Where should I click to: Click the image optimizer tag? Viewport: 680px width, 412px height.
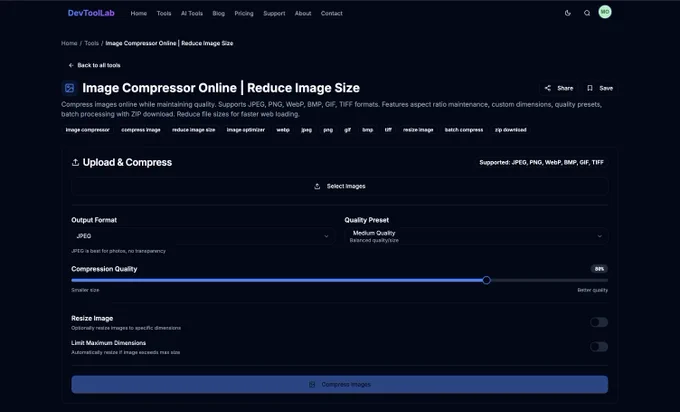245,130
